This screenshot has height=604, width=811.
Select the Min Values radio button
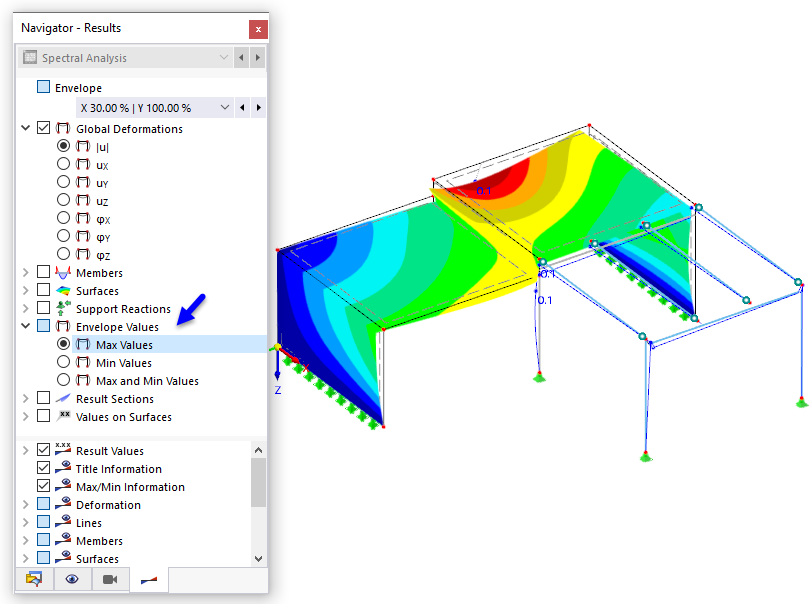pyautogui.click(x=63, y=362)
